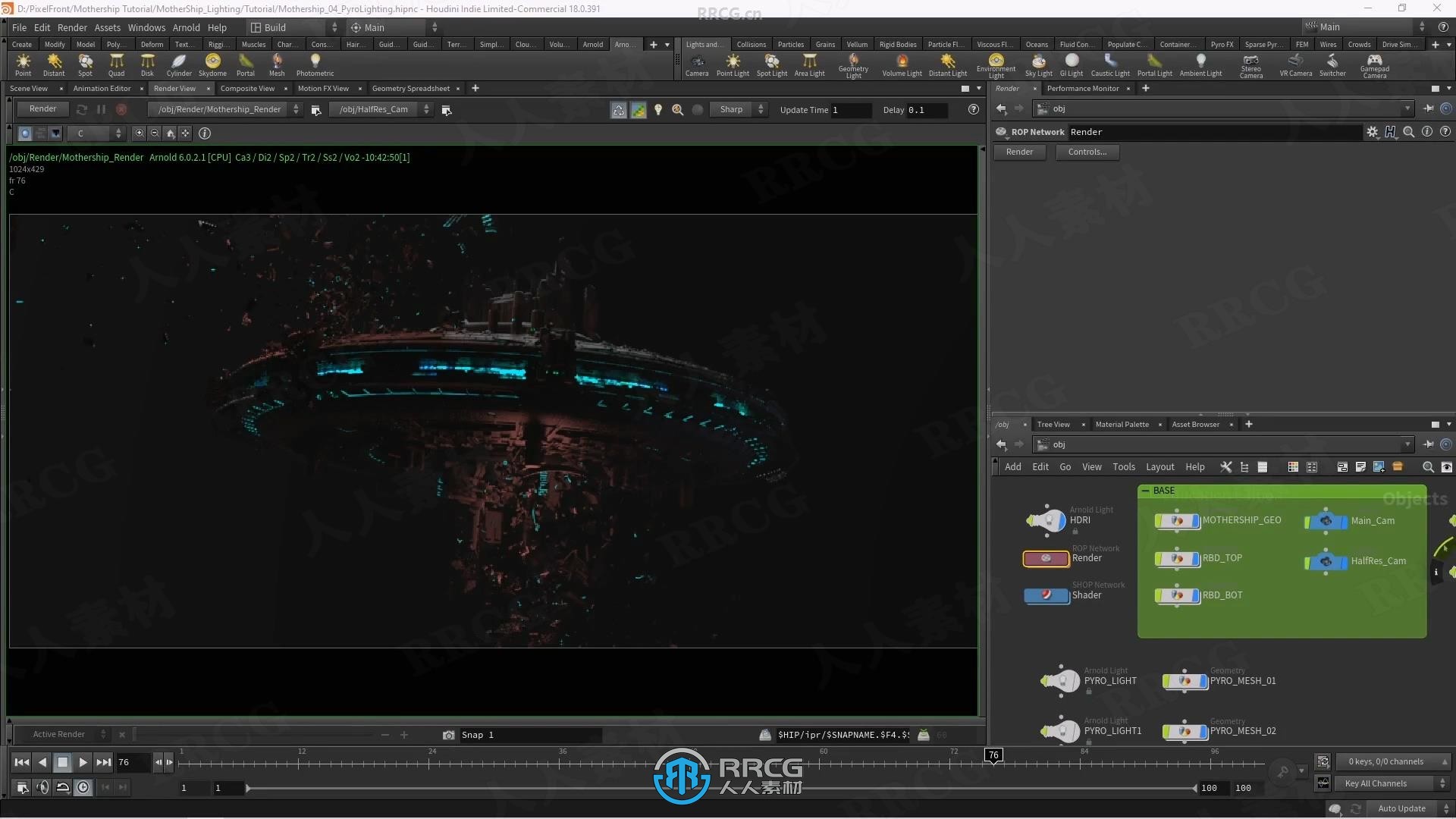Click the Render button in ROP Network
Image resolution: width=1456 pixels, height=819 pixels.
click(1020, 151)
